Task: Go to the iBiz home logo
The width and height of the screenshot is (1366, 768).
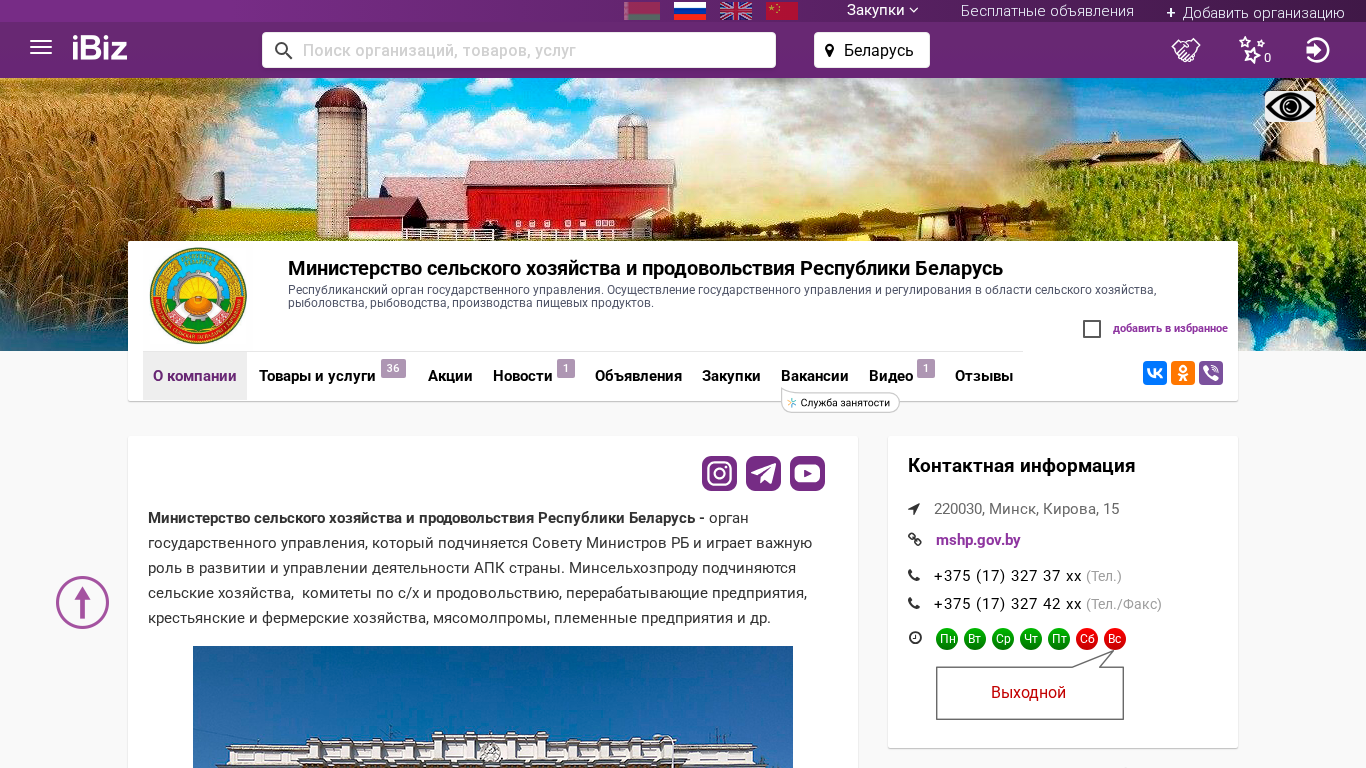Action: [x=100, y=48]
